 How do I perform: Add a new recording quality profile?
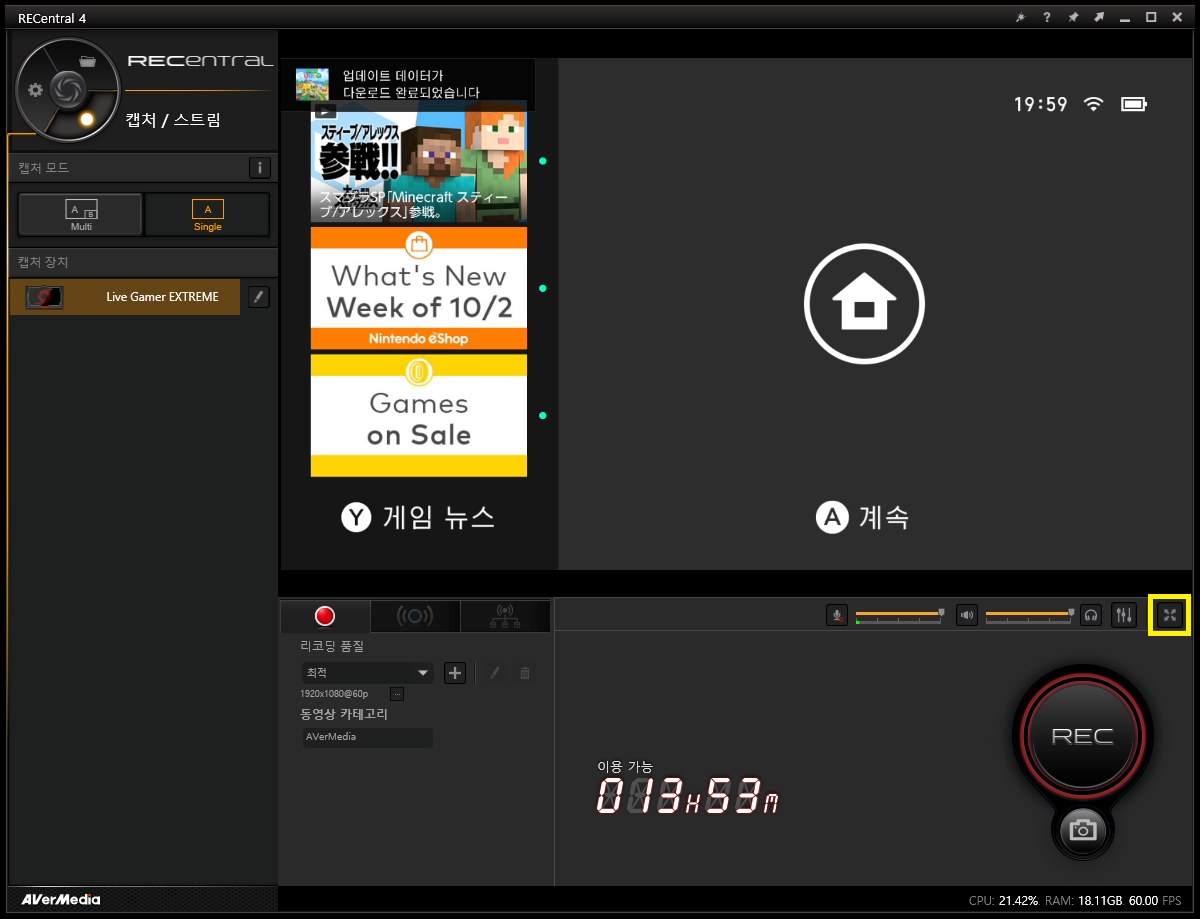[x=455, y=673]
